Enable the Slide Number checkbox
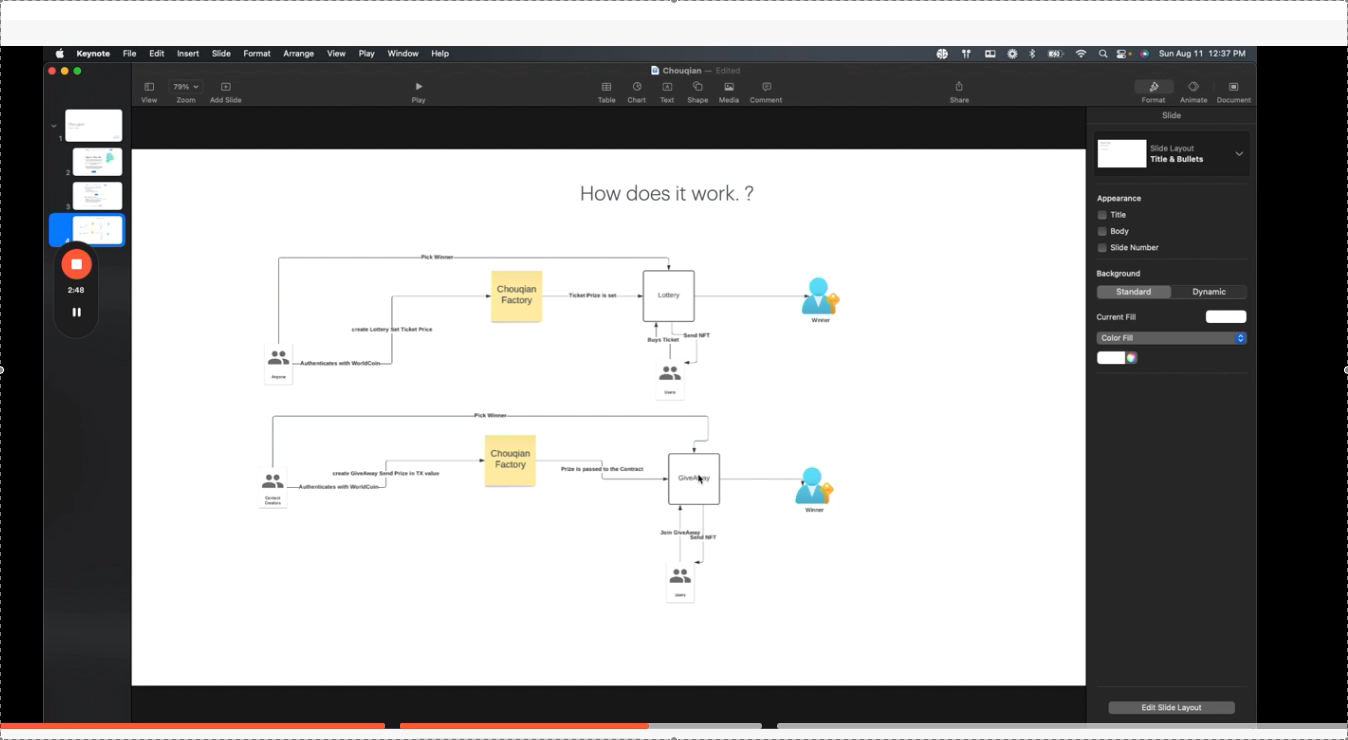Viewport: 1348px width, 740px height. coord(1102,247)
